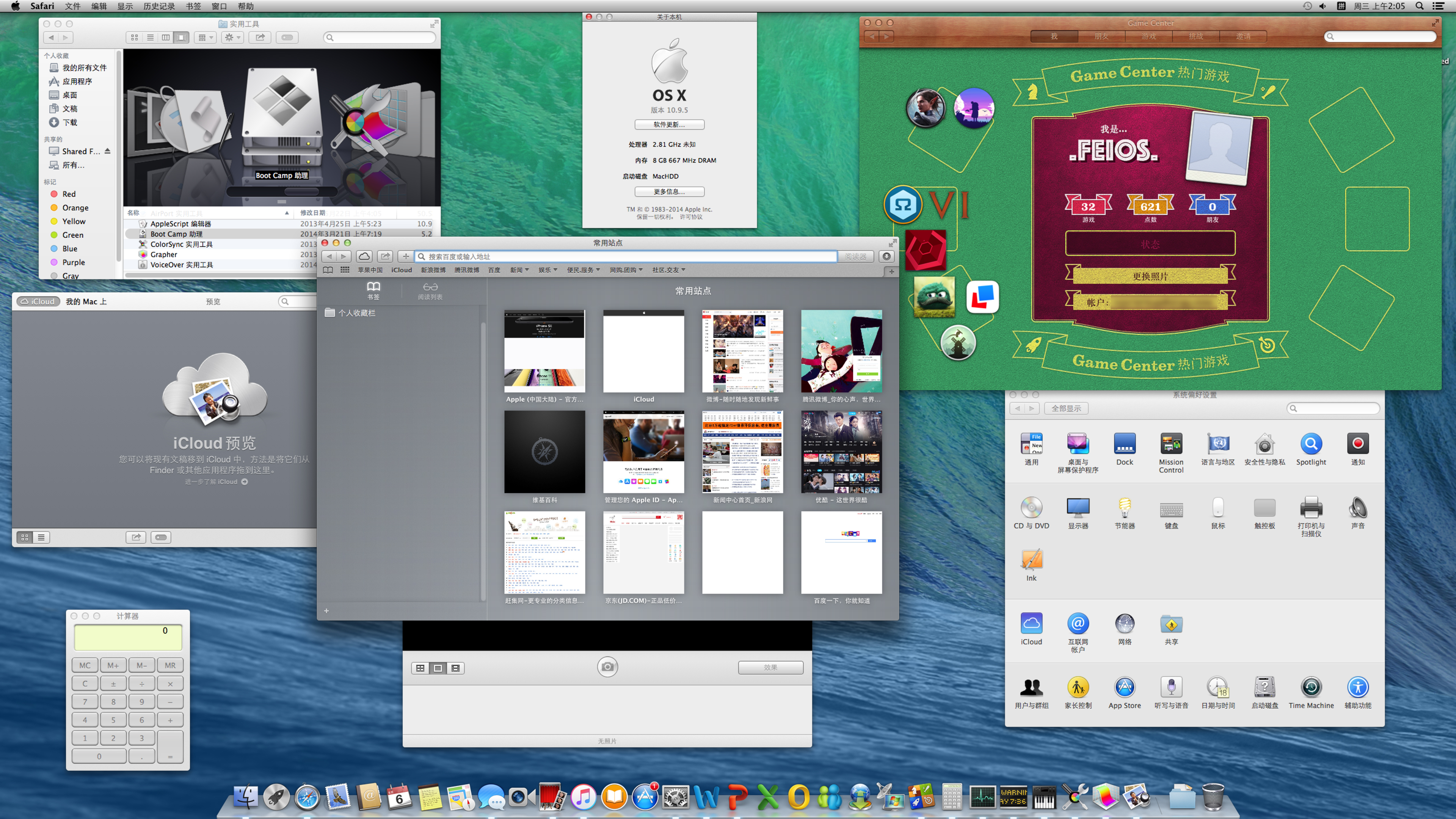
Task: Click 更换照片 in Game Center
Action: [x=1150, y=276]
